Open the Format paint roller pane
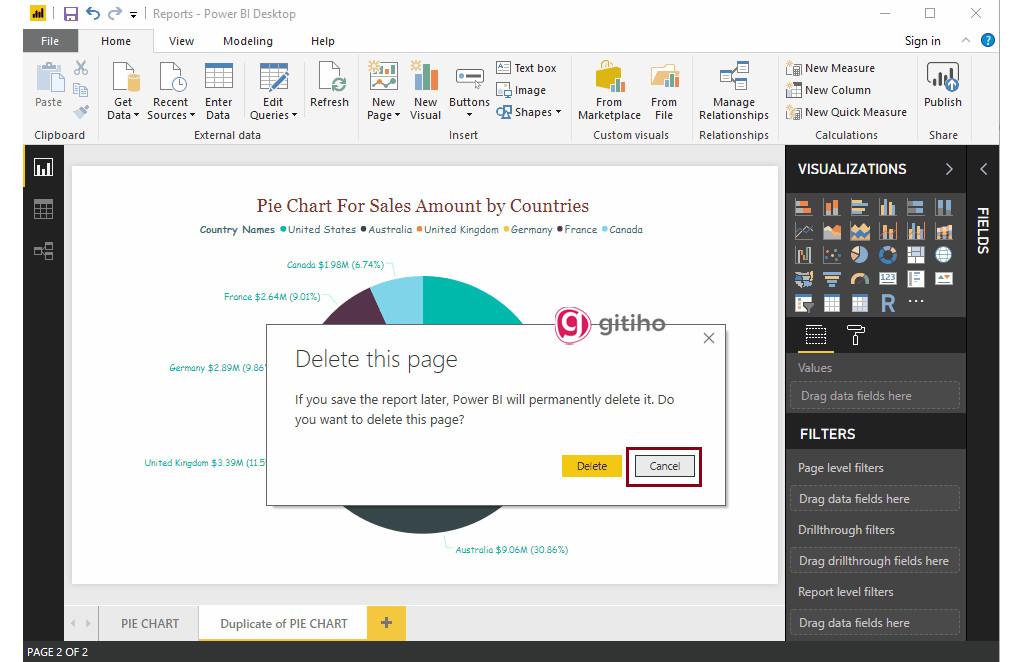 point(855,335)
